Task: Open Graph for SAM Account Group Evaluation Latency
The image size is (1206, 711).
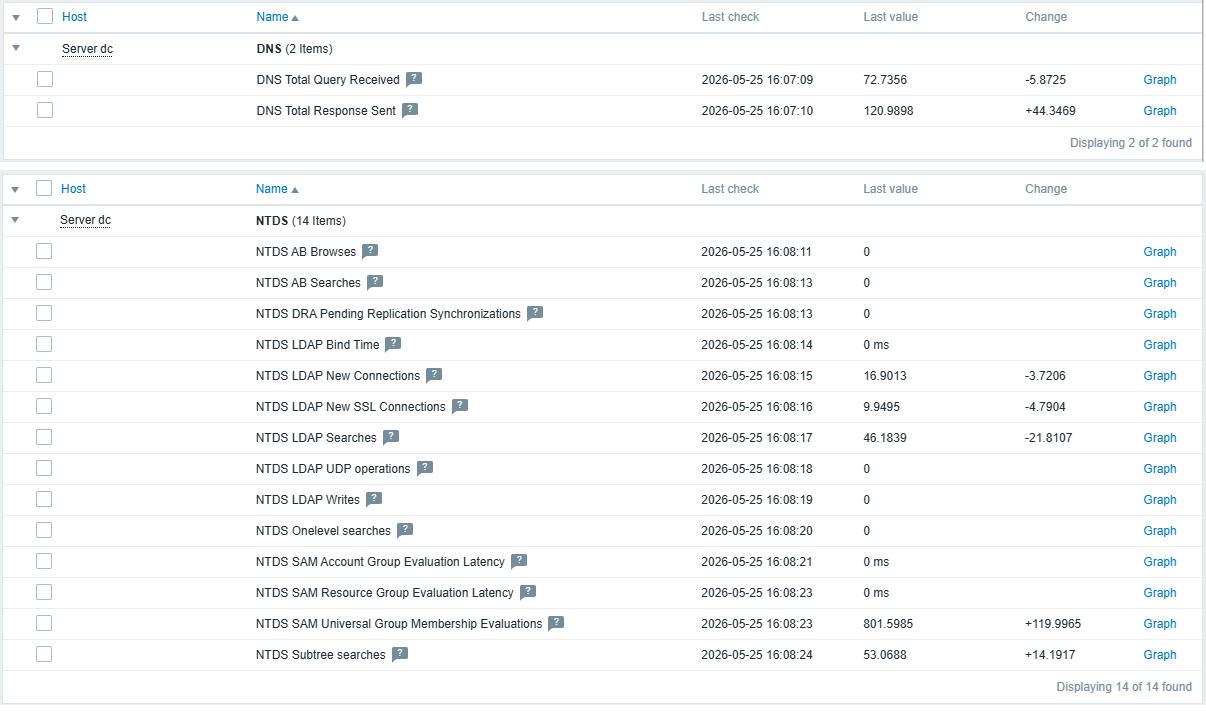Action: click(1160, 562)
